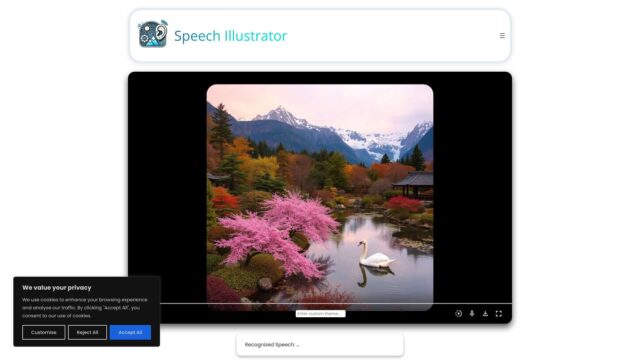The image size is (640, 360).
Task: Click the Speech Illustrator logo icon
Action: click(153, 34)
